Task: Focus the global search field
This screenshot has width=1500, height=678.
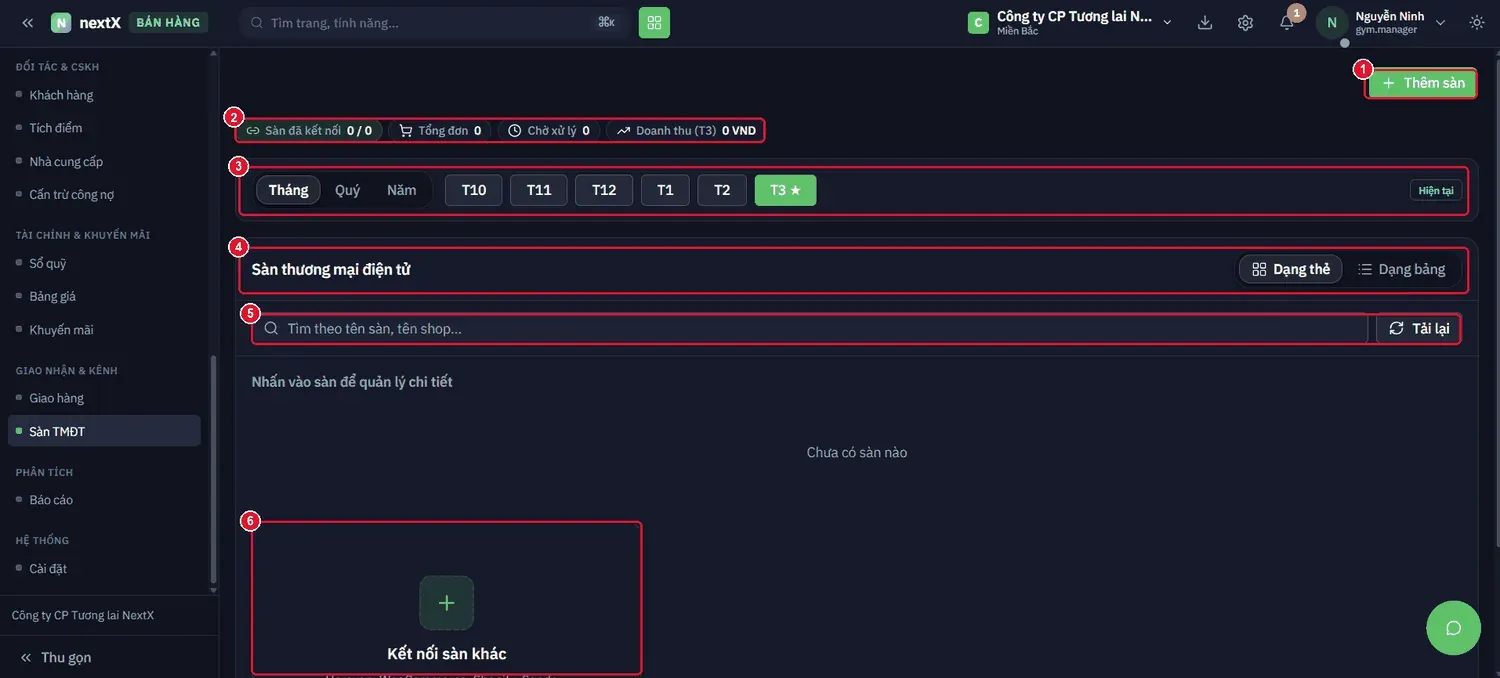Action: (x=434, y=22)
